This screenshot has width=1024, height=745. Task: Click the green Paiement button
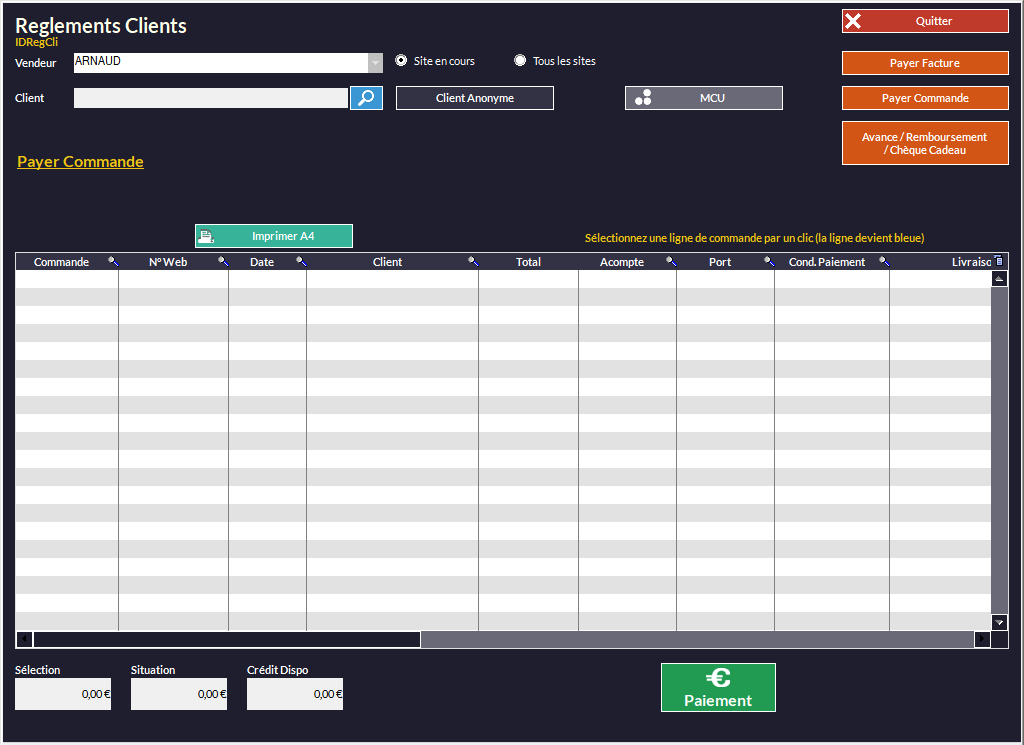click(x=718, y=688)
